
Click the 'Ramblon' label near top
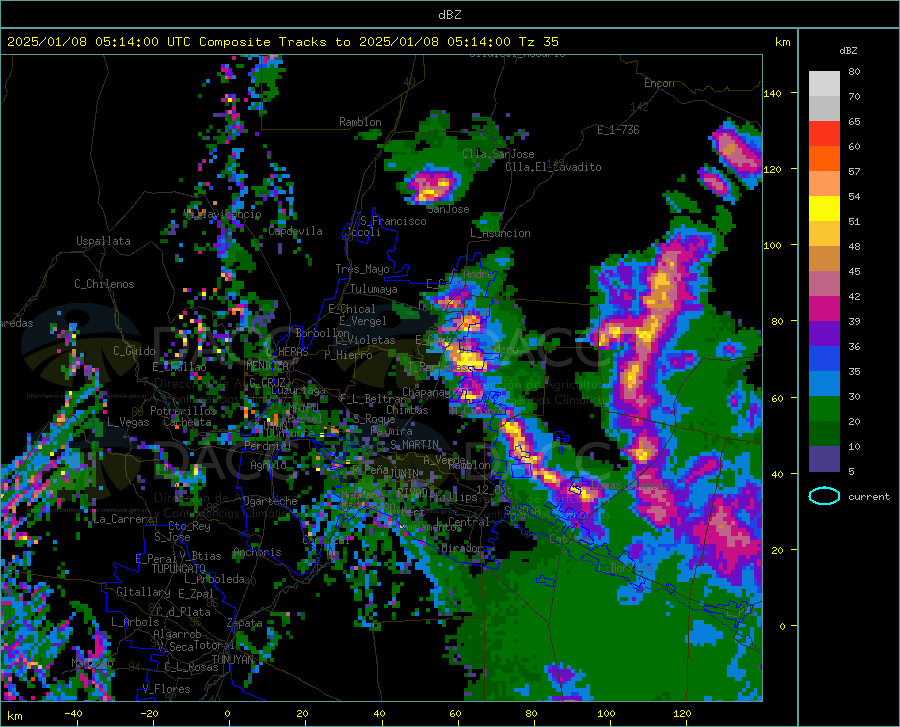[360, 122]
